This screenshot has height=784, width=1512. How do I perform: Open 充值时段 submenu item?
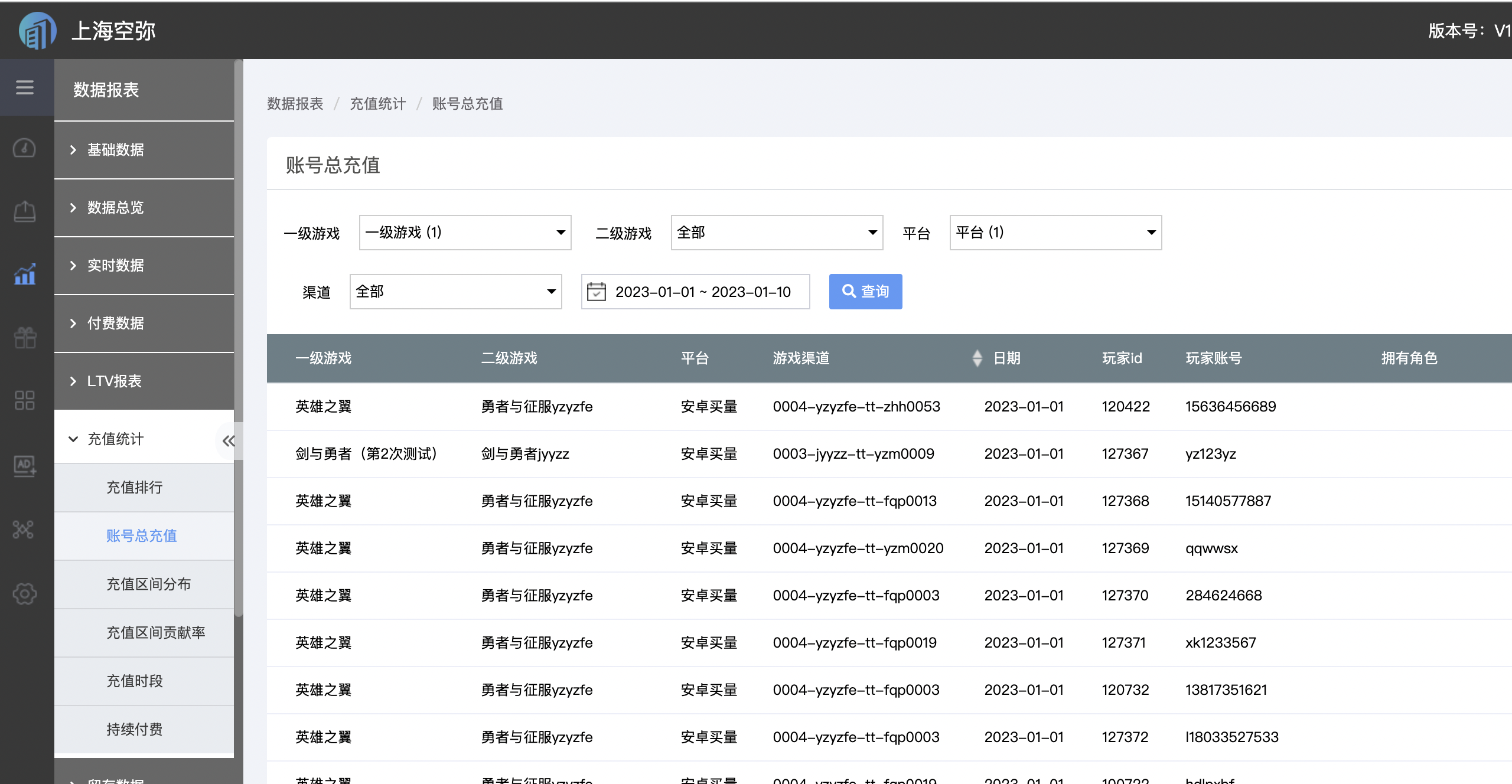point(144,681)
